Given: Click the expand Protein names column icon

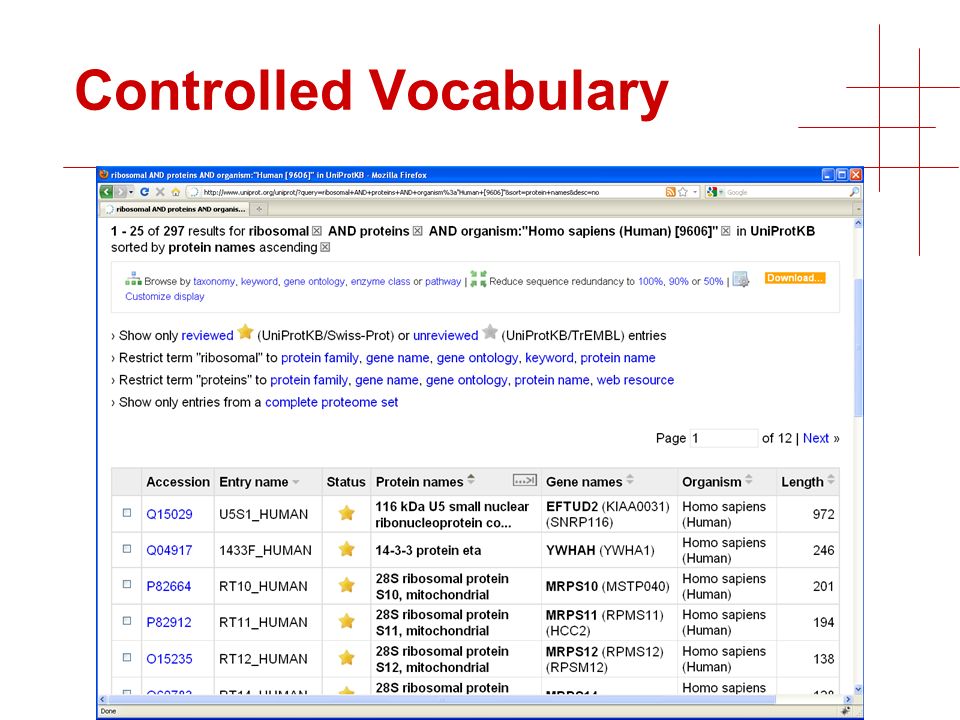Looking at the screenshot, I should click(x=525, y=480).
